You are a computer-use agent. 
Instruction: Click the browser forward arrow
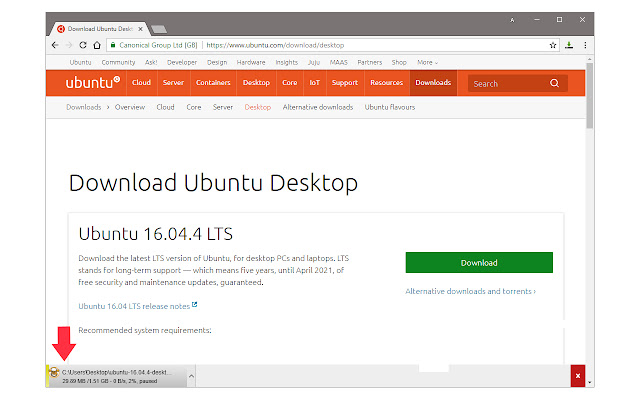[69, 45]
